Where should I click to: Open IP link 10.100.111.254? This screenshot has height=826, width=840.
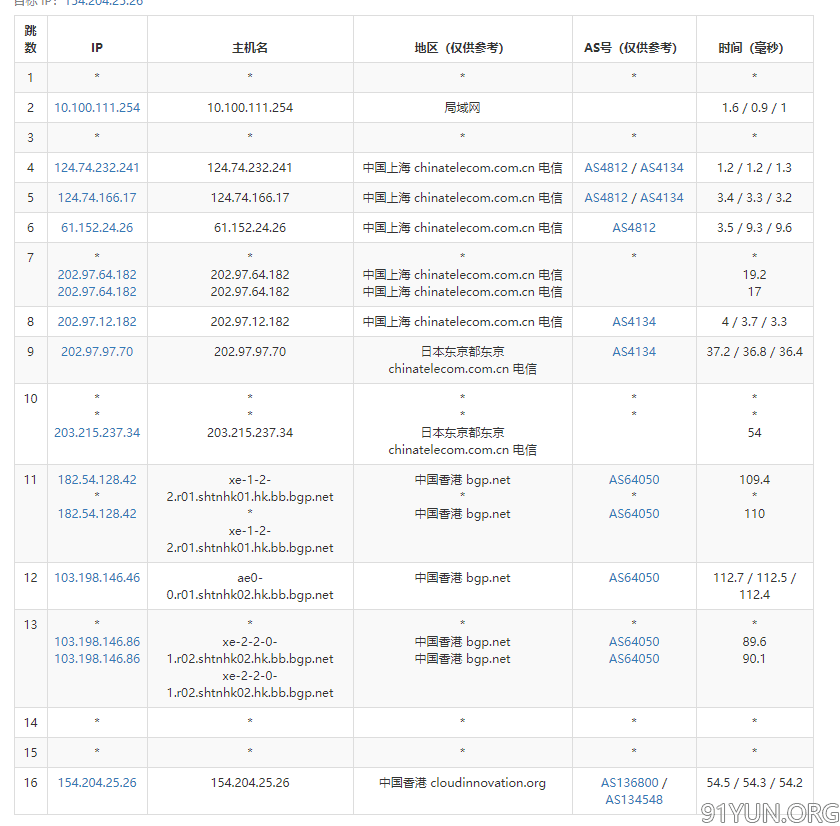click(97, 108)
